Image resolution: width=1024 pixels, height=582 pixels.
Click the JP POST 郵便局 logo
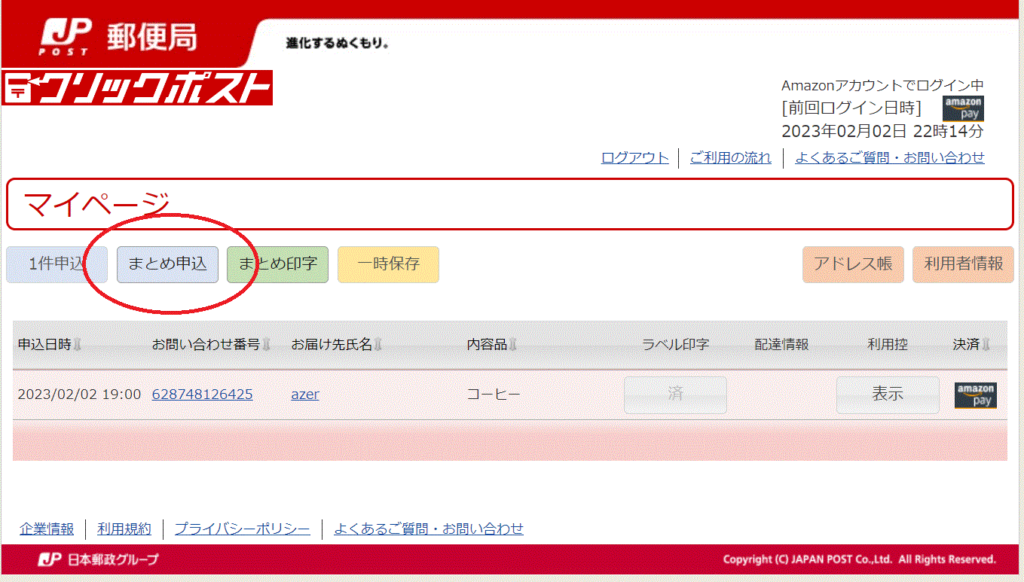point(118,37)
